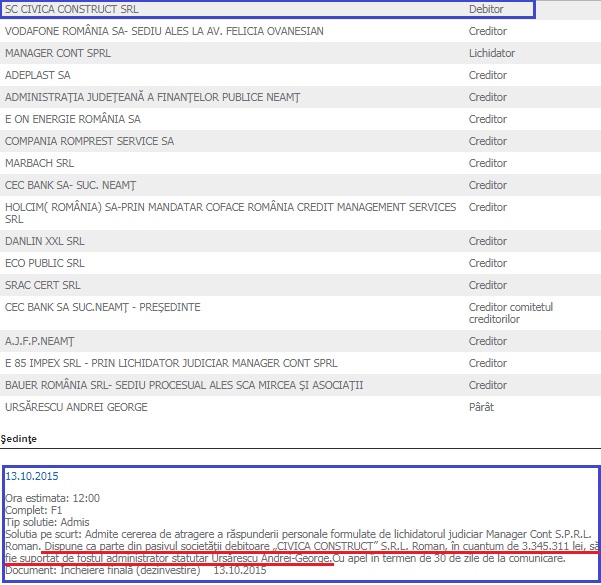Select the DANLIN XXL SRL row
The image size is (601, 585).
coord(45,241)
